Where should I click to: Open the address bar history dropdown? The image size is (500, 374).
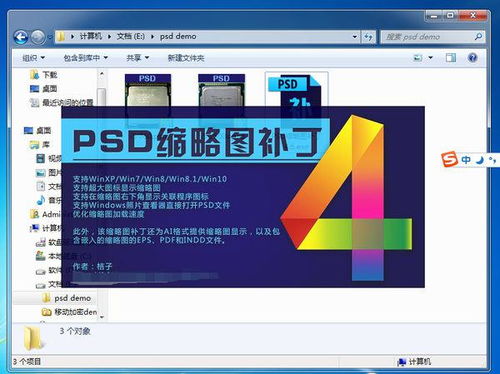tap(355, 37)
